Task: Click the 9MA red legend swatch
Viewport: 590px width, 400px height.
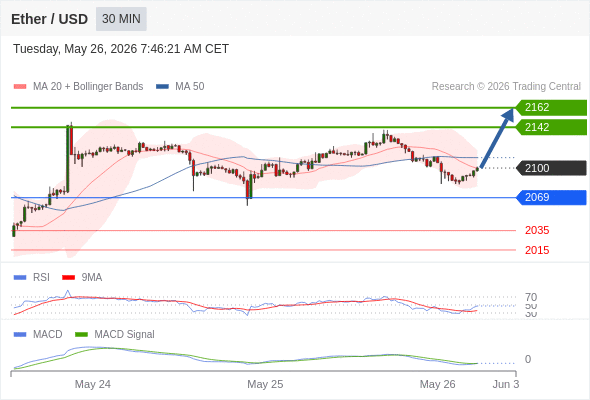Action: 68,278
